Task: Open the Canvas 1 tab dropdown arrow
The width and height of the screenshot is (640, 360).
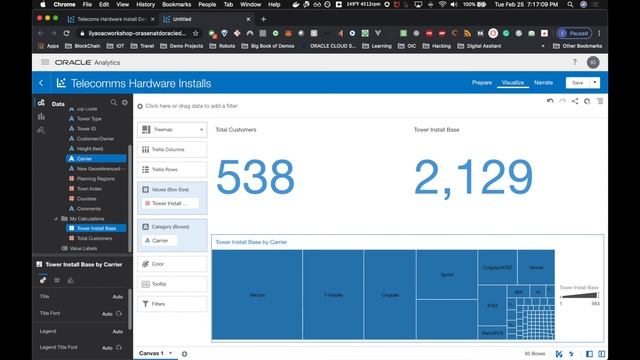Action: tap(171, 353)
